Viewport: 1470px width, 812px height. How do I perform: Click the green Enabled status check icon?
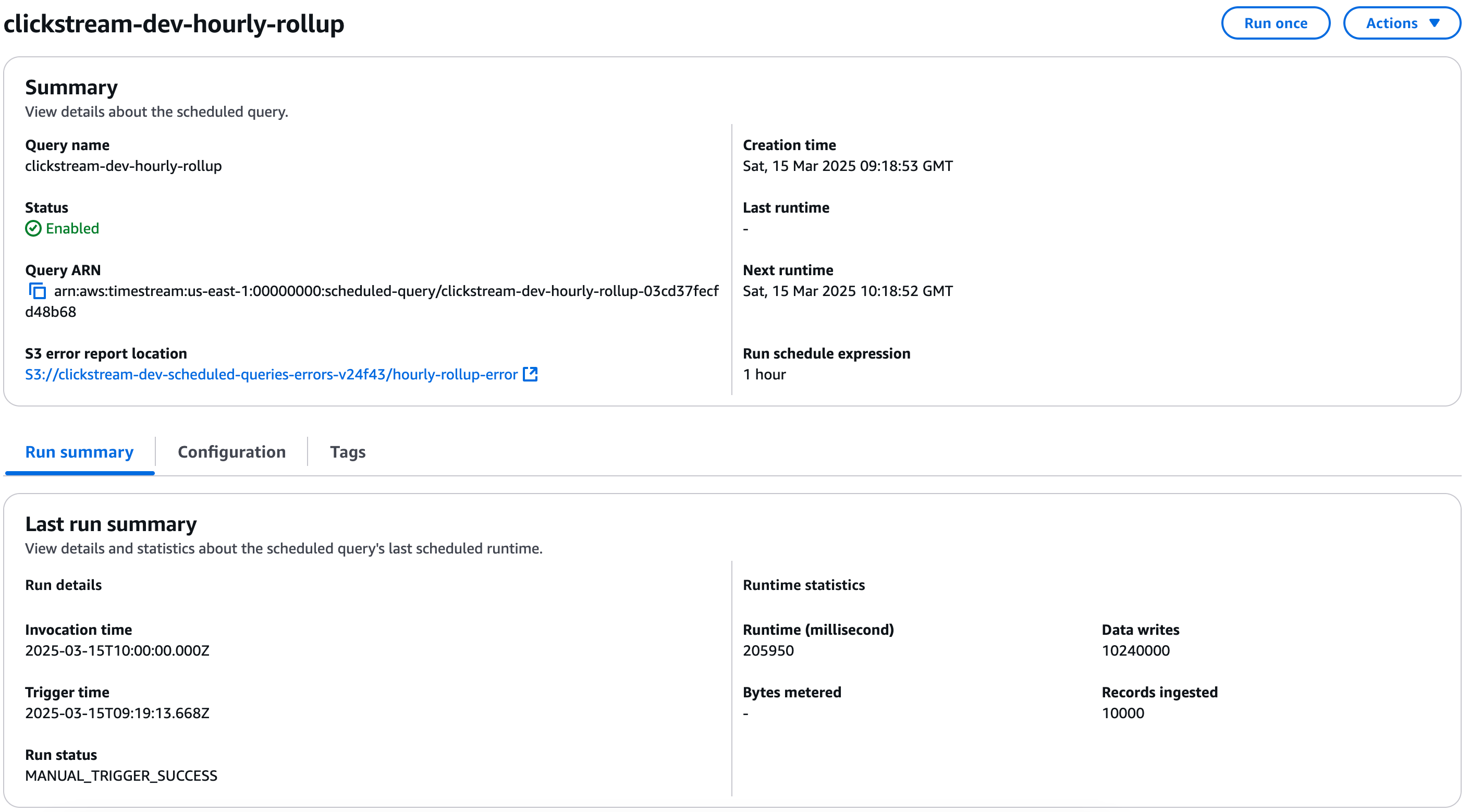tap(33, 228)
